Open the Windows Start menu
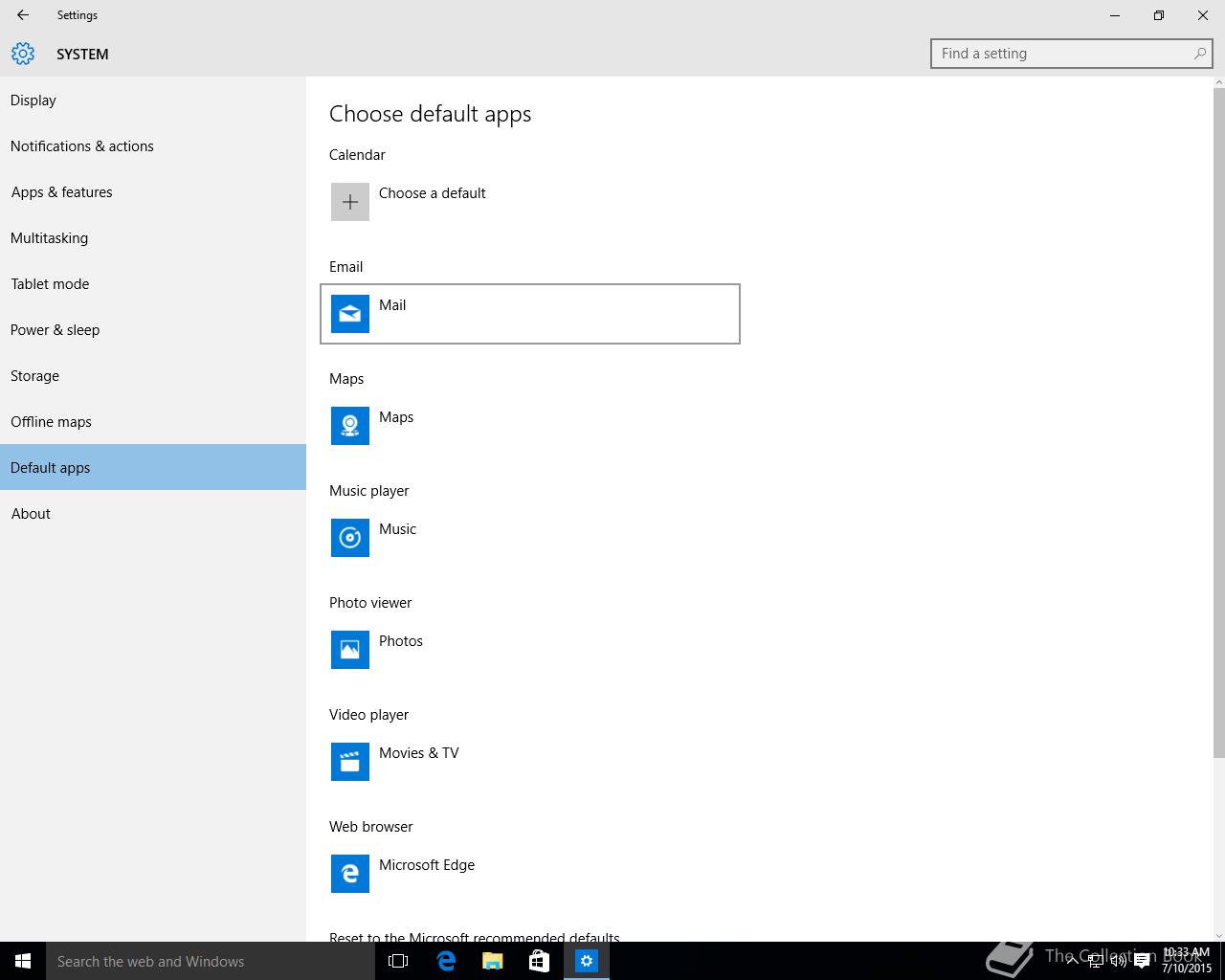 pyautogui.click(x=23, y=961)
